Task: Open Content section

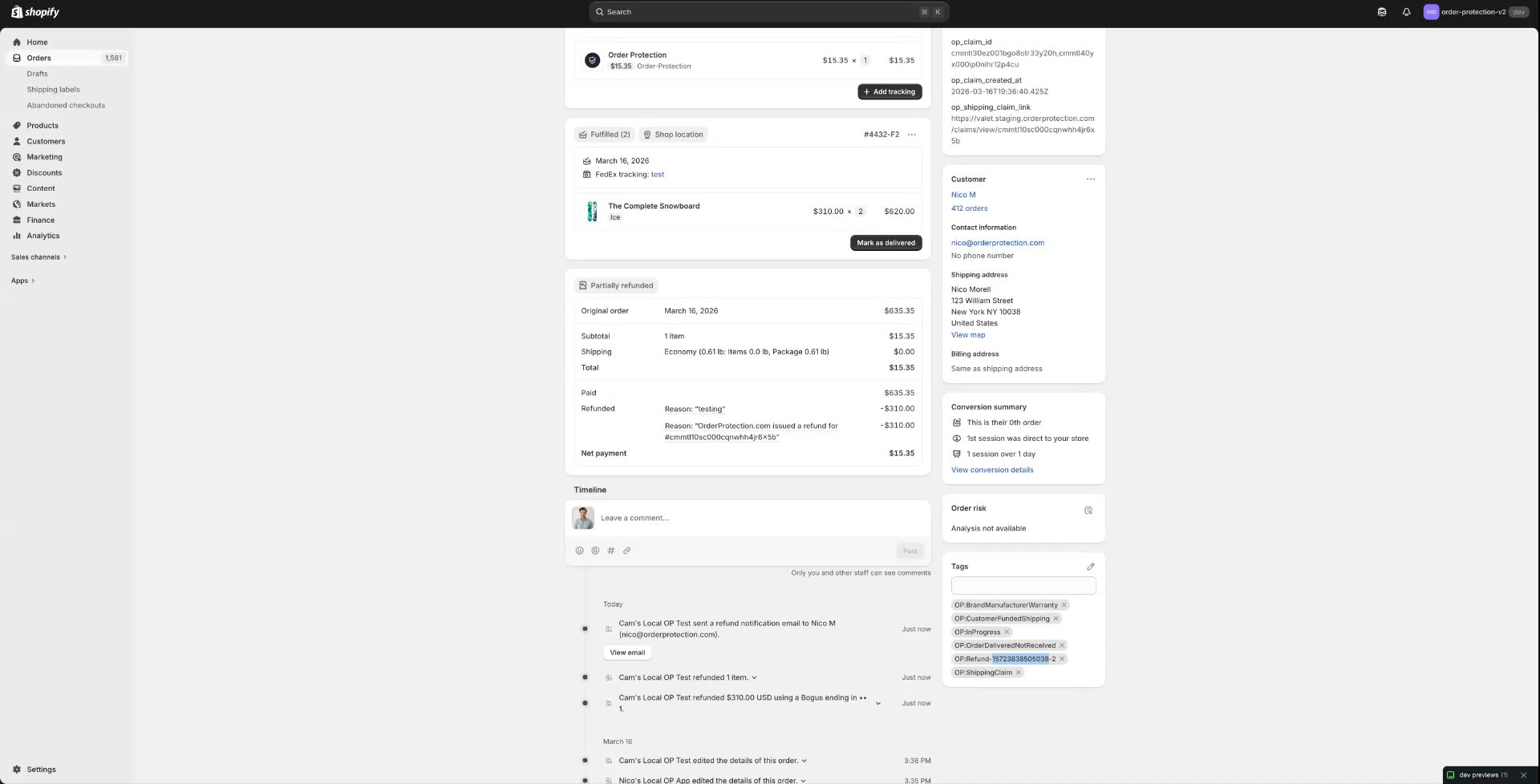Action: click(41, 188)
